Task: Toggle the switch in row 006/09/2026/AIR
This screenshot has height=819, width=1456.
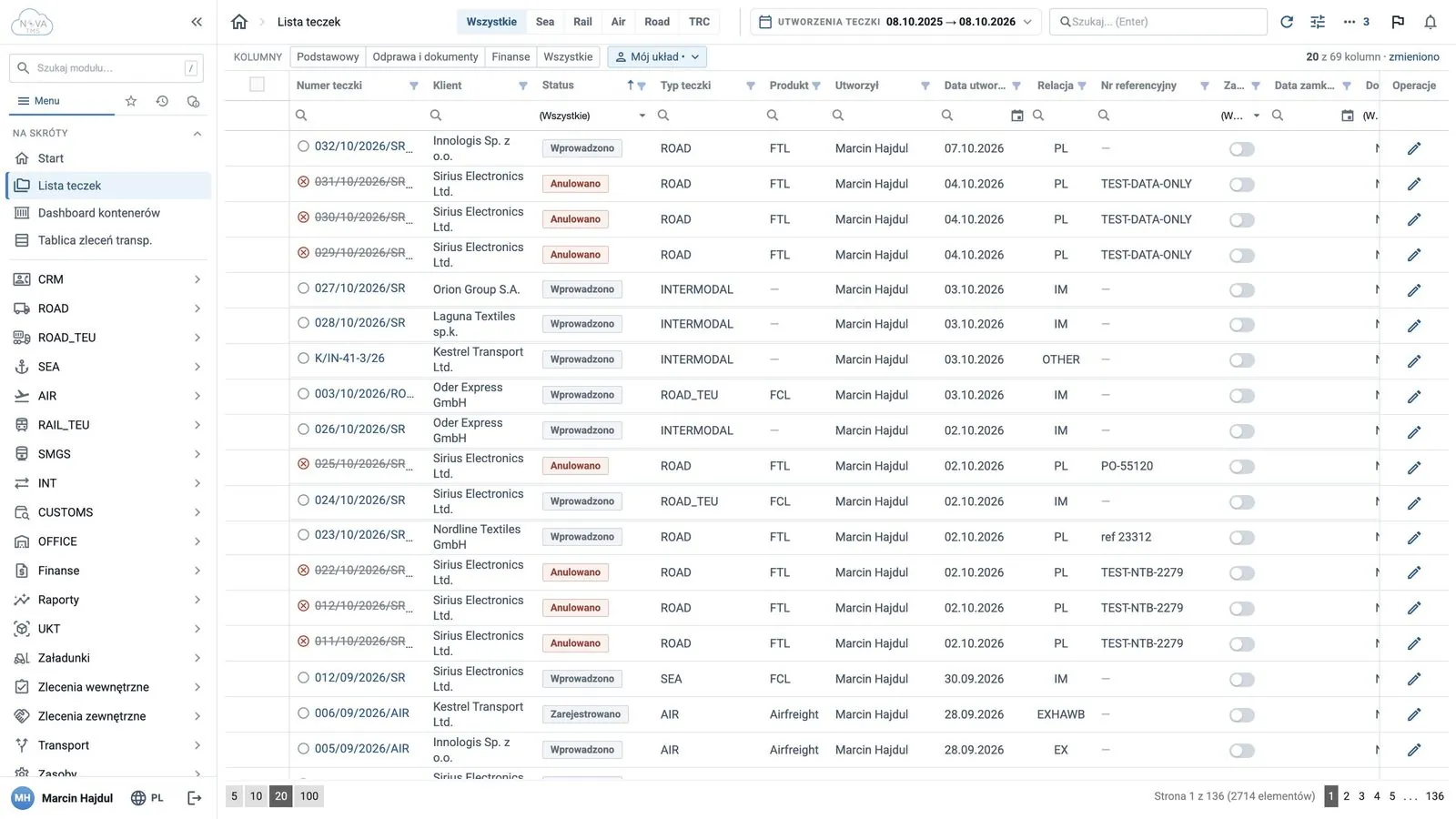Action: (x=1241, y=715)
